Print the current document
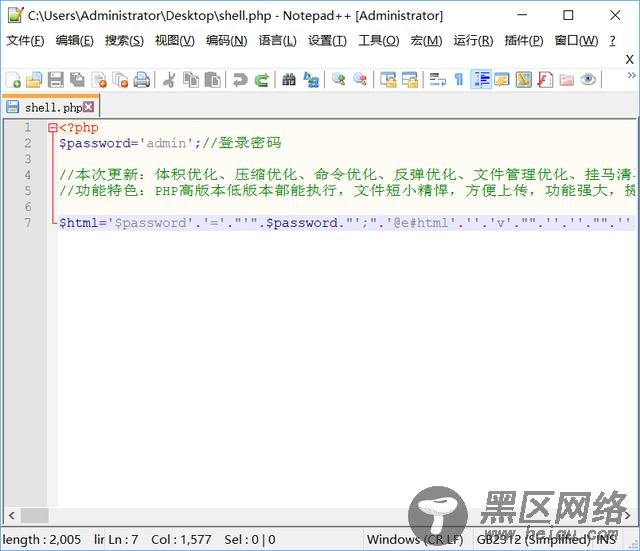Viewport: 640px width, 551px height. (x=142, y=80)
